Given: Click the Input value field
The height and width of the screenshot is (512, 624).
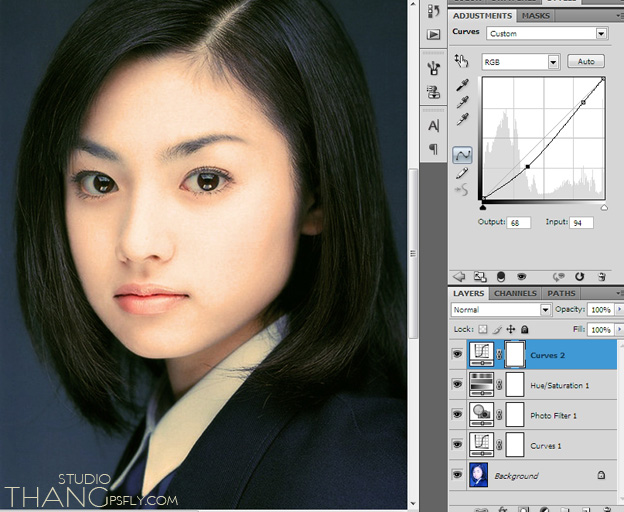Looking at the screenshot, I should coord(581,223).
